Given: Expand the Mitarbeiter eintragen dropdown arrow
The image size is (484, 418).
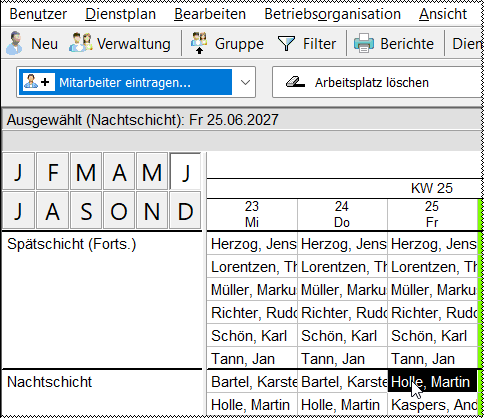Looking at the screenshot, I should (245, 82).
